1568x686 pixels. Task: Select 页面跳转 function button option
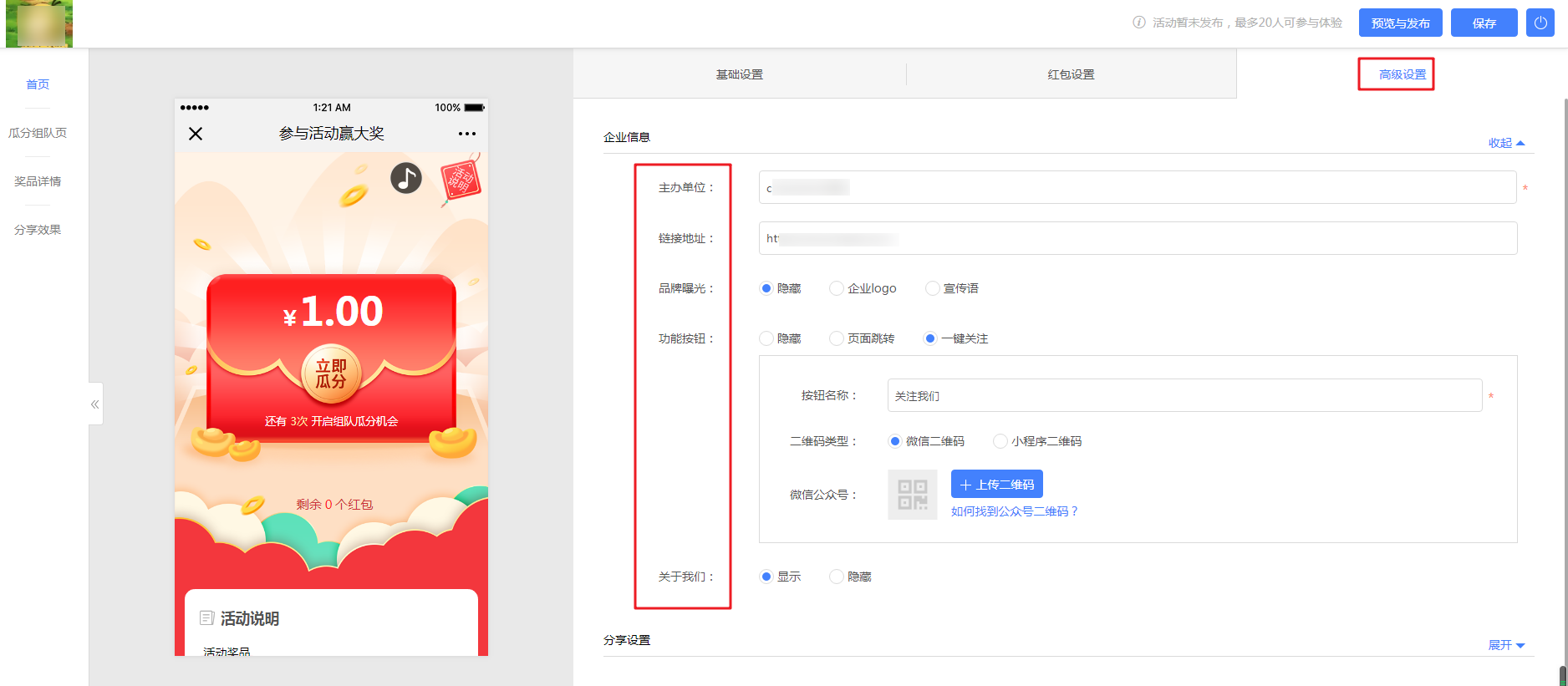click(862, 338)
